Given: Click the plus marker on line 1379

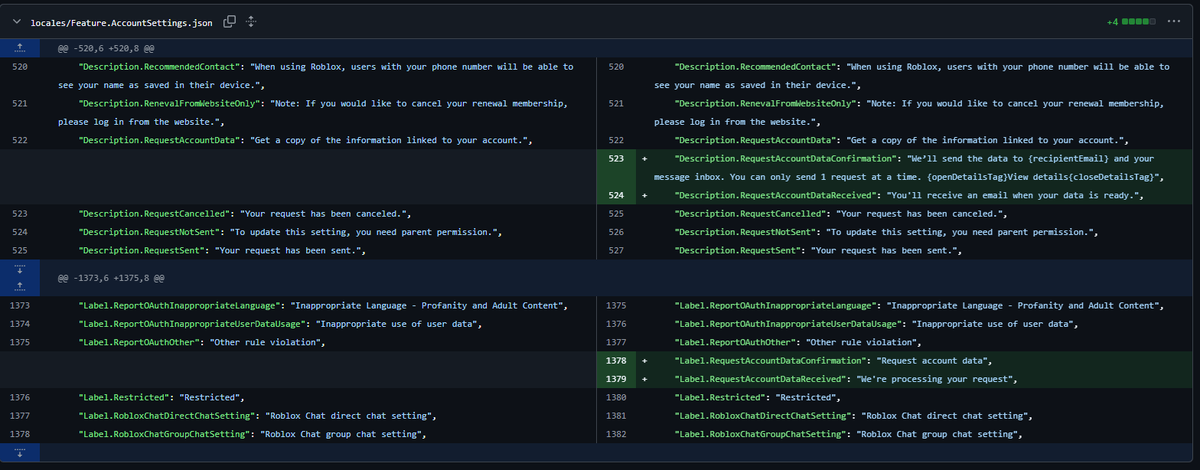Looking at the screenshot, I should tap(645, 379).
